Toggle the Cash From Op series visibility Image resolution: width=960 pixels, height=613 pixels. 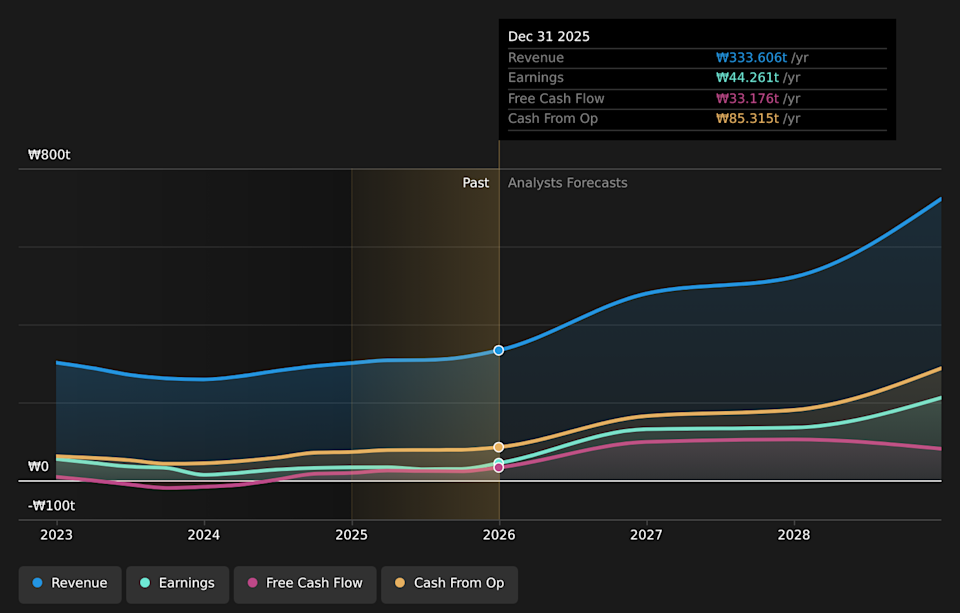pos(449,583)
